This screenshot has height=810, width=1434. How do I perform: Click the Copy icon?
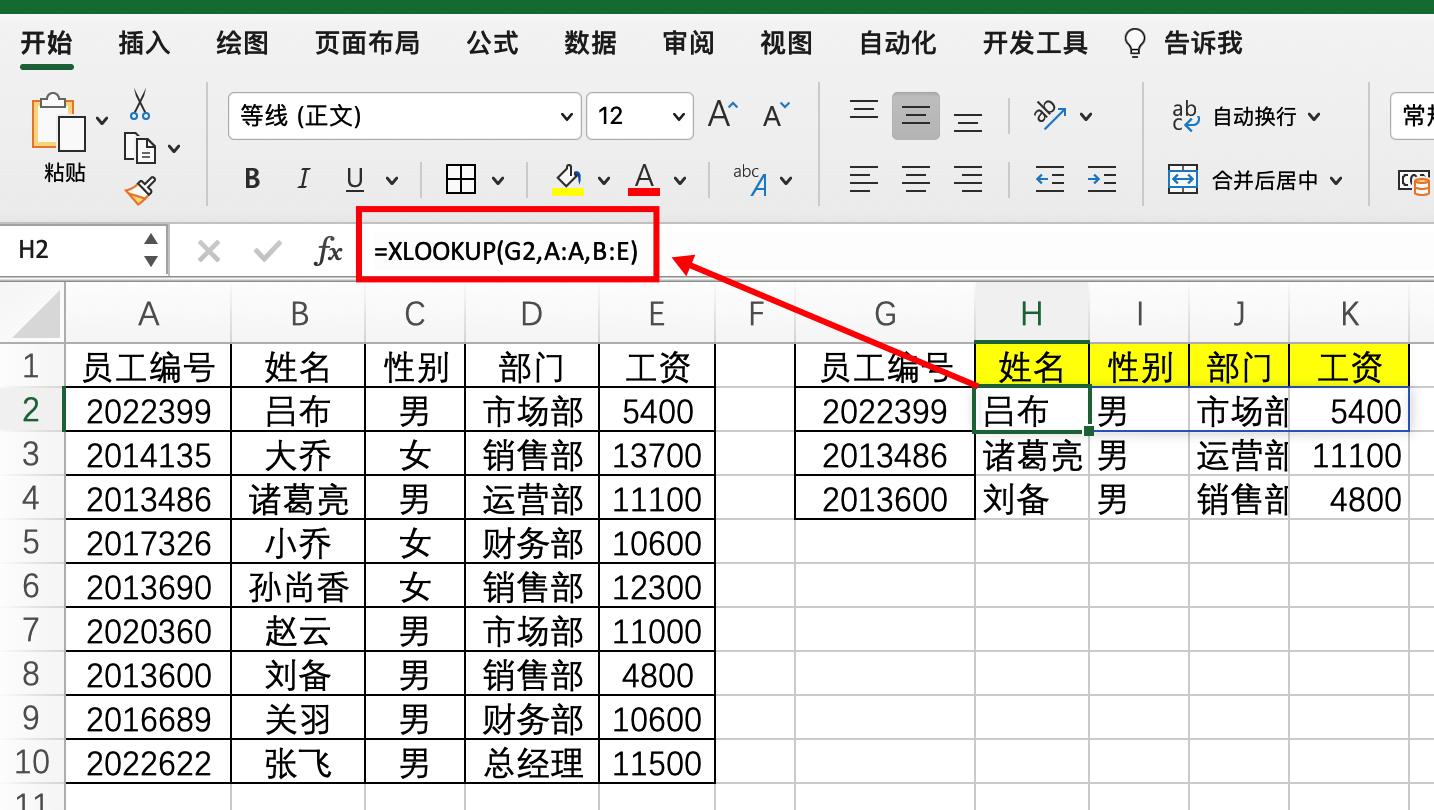pyautogui.click(x=141, y=145)
